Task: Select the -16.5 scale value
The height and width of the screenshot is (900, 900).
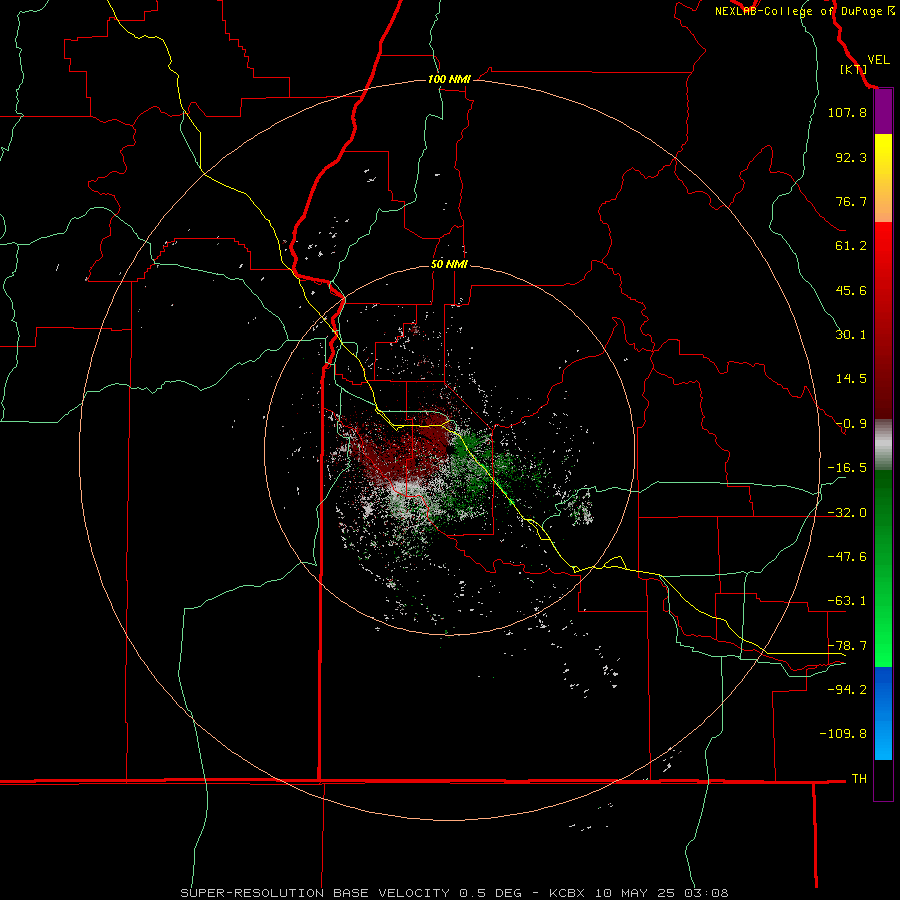Action: click(847, 468)
